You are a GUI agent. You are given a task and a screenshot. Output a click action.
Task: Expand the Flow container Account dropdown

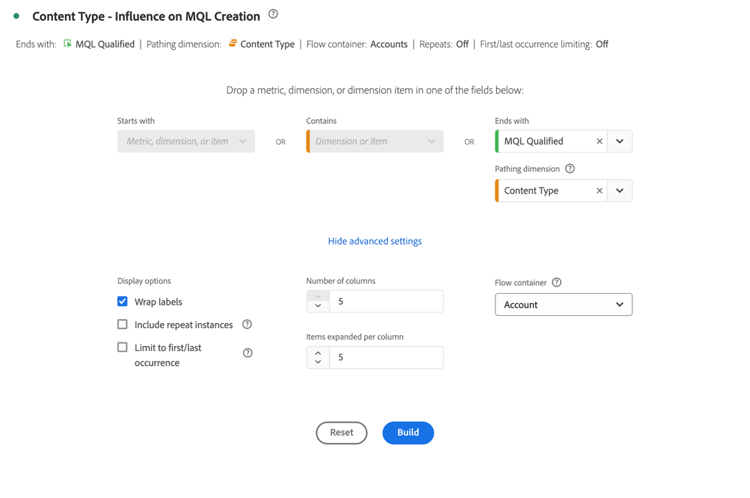pyautogui.click(x=563, y=304)
